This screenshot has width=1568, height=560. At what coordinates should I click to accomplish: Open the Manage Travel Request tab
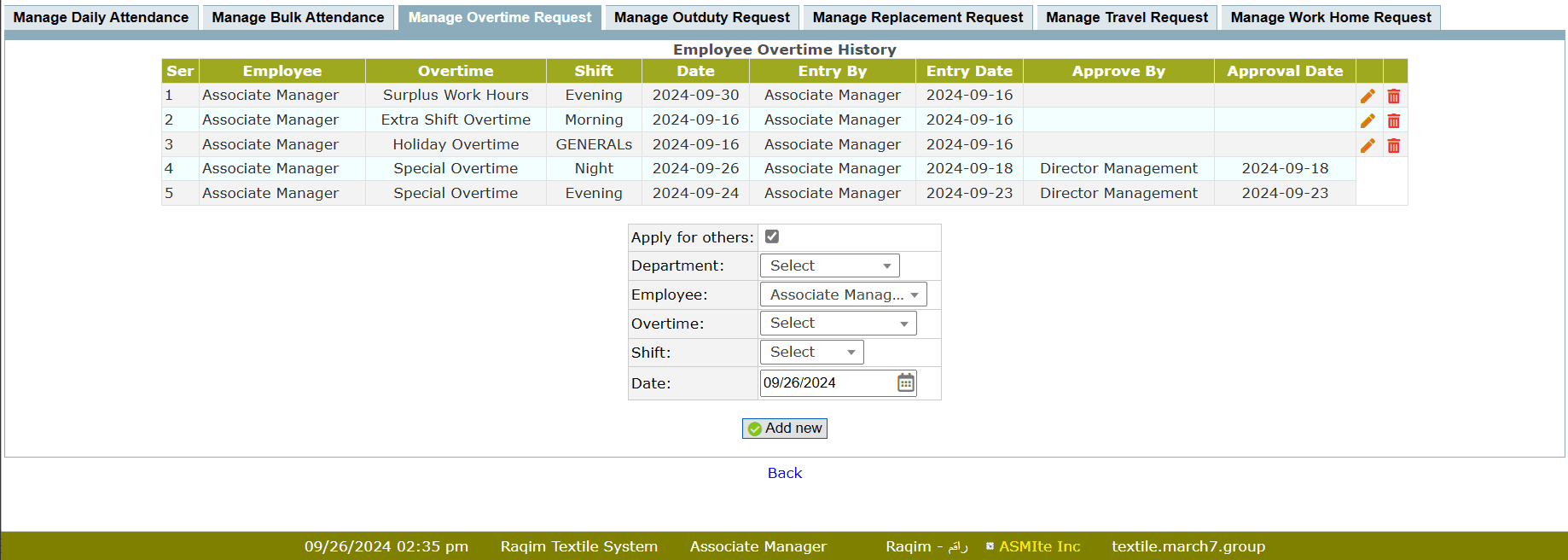(x=1126, y=18)
